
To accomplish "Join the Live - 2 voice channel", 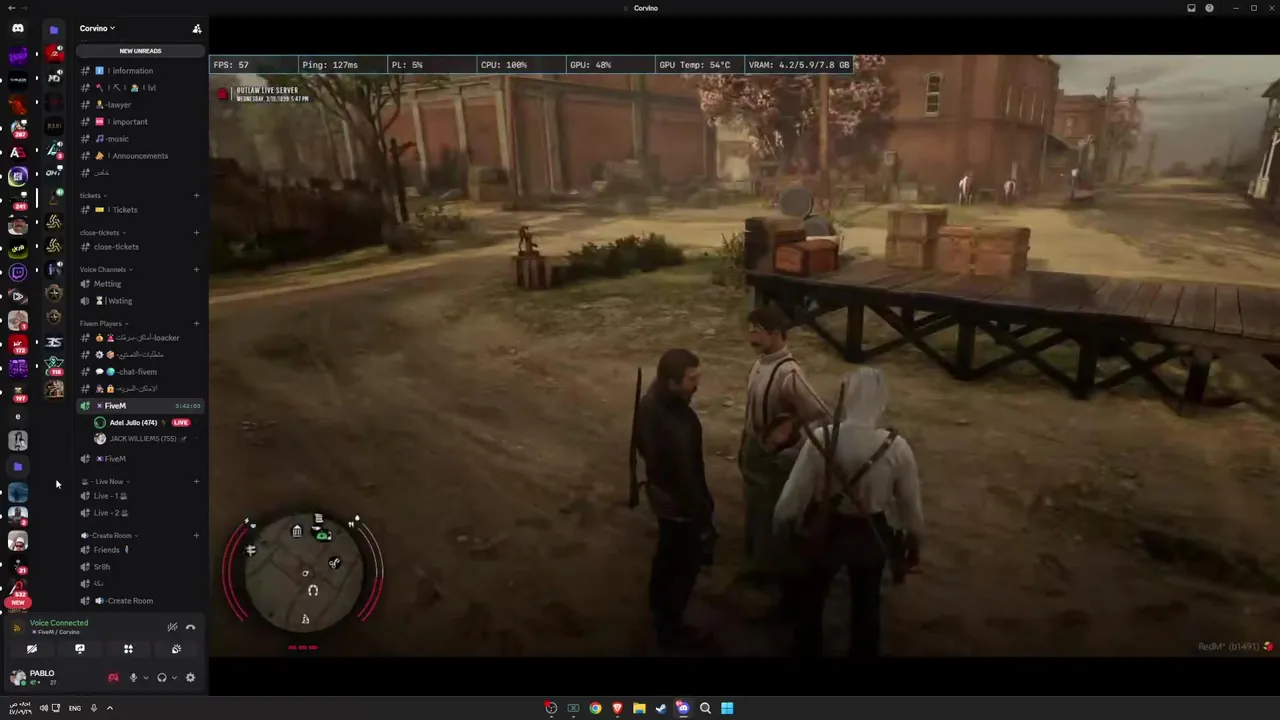I will click(x=140, y=513).
